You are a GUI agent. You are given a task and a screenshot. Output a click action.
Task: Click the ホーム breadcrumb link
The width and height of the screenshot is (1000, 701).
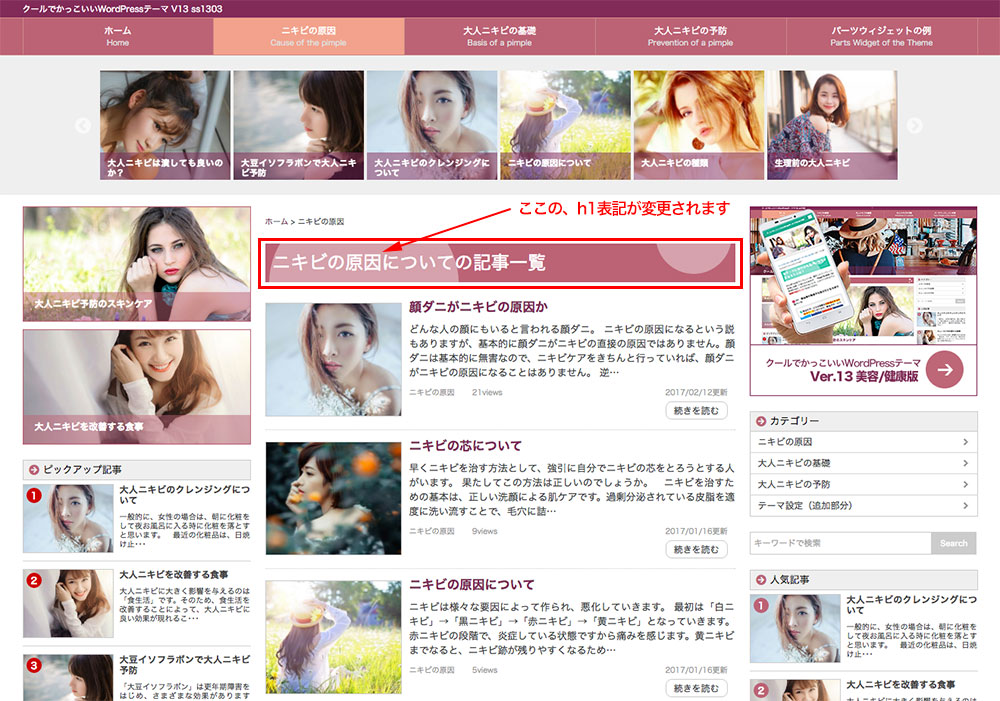point(276,222)
